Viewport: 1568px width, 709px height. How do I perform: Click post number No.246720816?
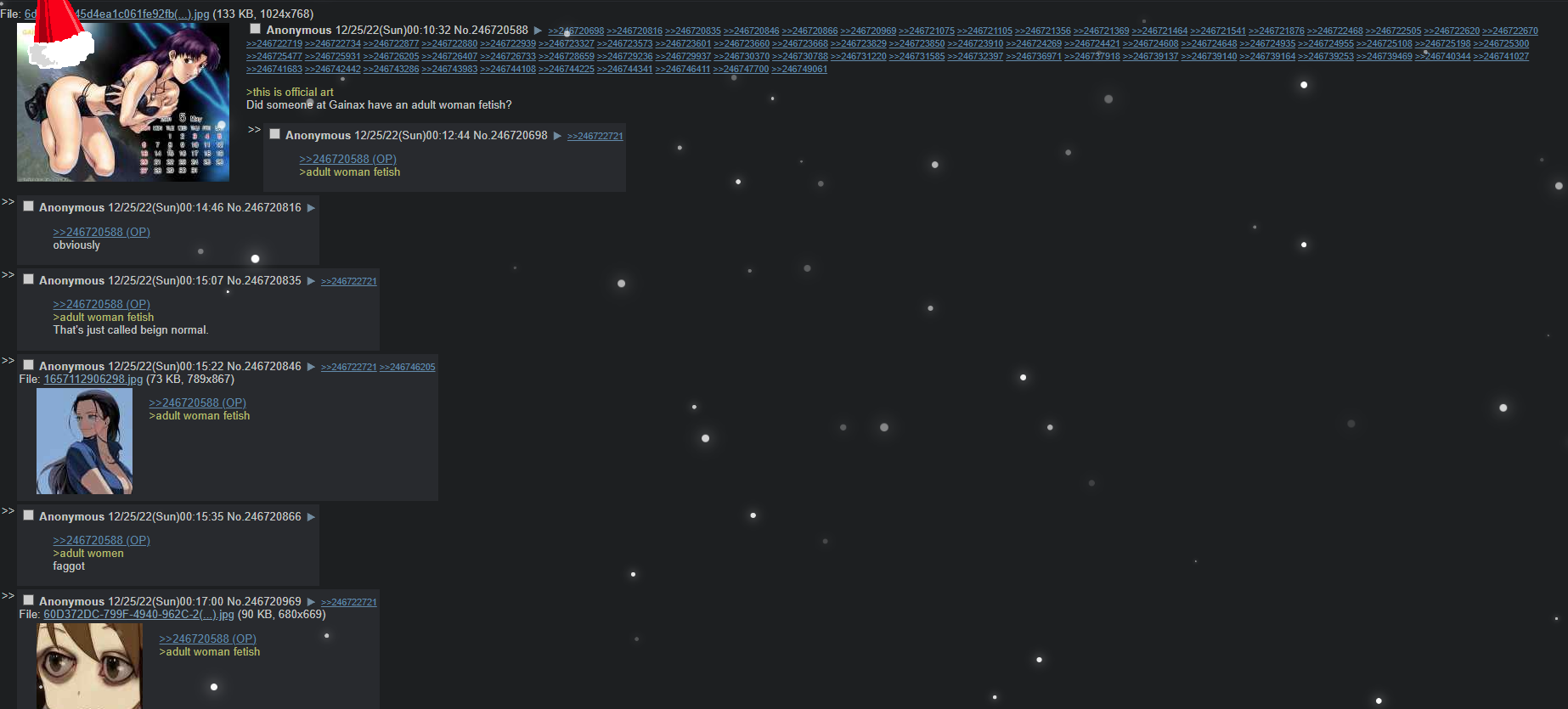click(264, 207)
